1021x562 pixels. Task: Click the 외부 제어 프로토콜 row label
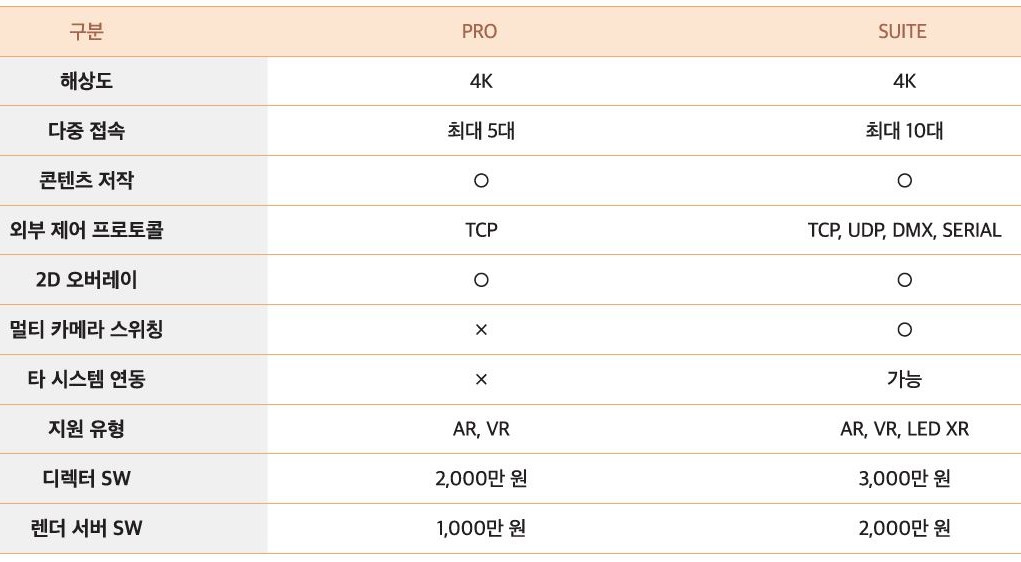(86, 230)
